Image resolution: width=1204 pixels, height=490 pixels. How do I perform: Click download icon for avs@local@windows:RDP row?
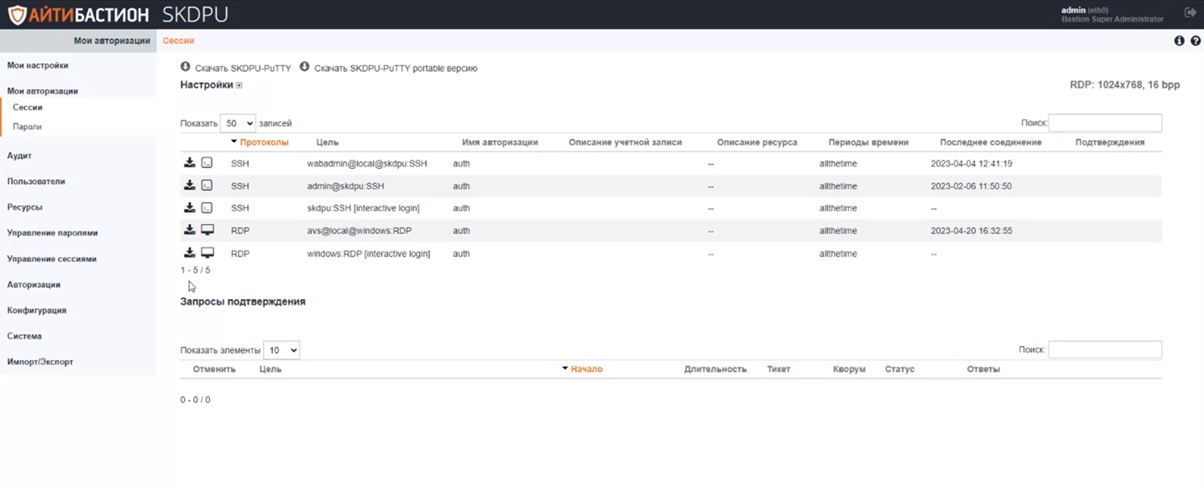pos(189,231)
